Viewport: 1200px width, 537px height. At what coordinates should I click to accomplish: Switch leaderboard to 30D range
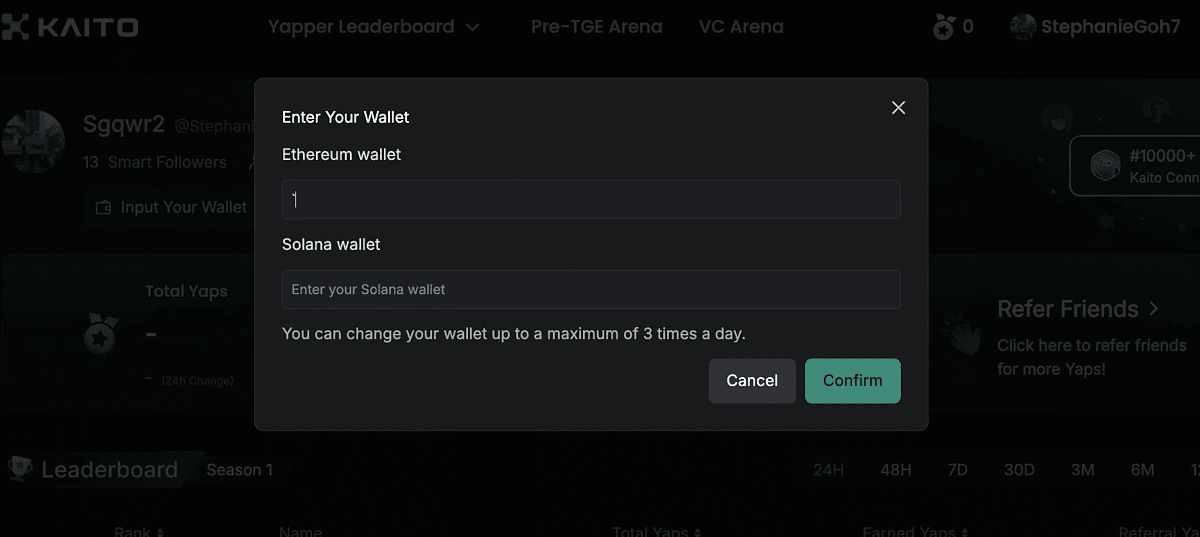[x=1019, y=470]
